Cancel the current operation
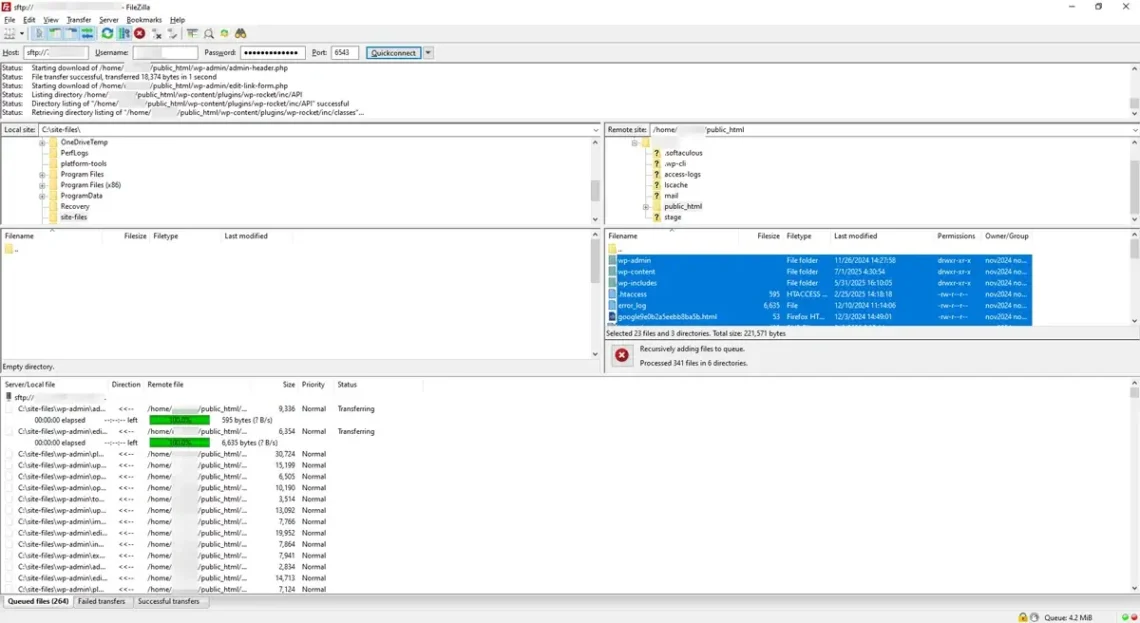This screenshot has height=623, width=1140. tap(139, 33)
